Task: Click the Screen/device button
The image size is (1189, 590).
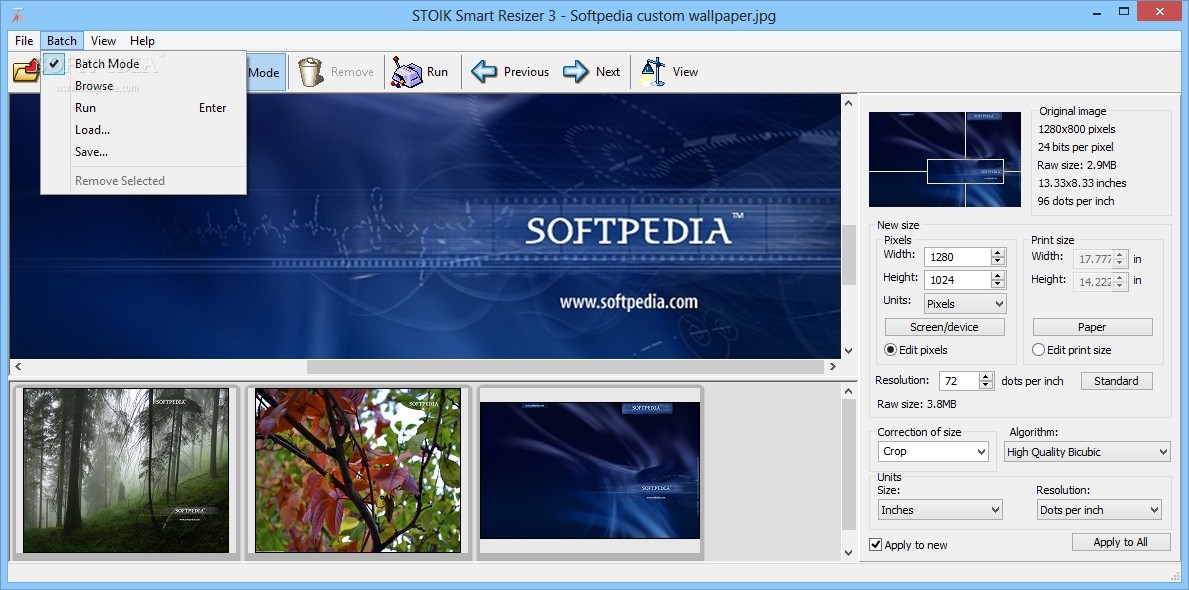Action: coord(944,327)
